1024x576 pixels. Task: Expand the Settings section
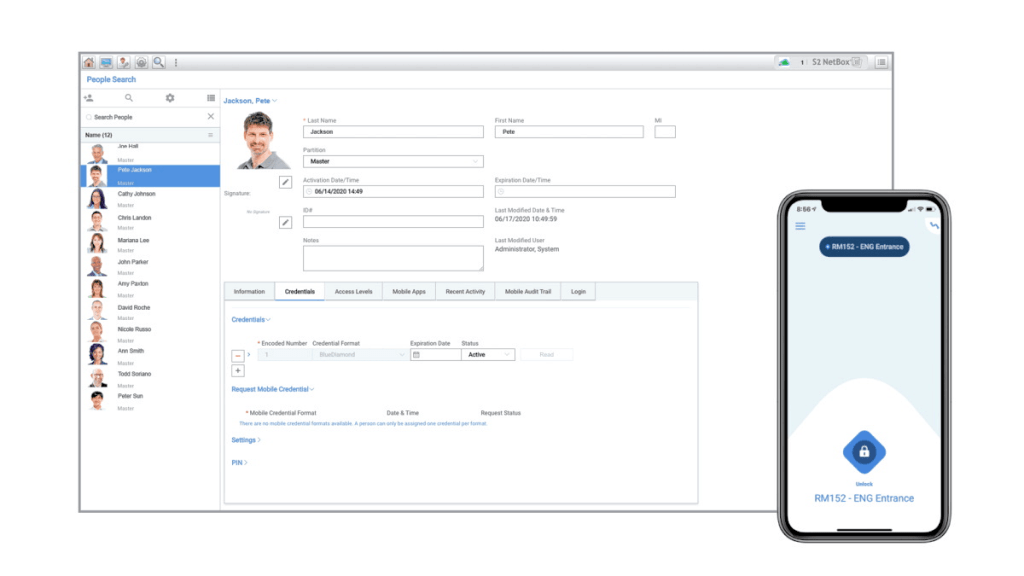pyautogui.click(x=245, y=440)
